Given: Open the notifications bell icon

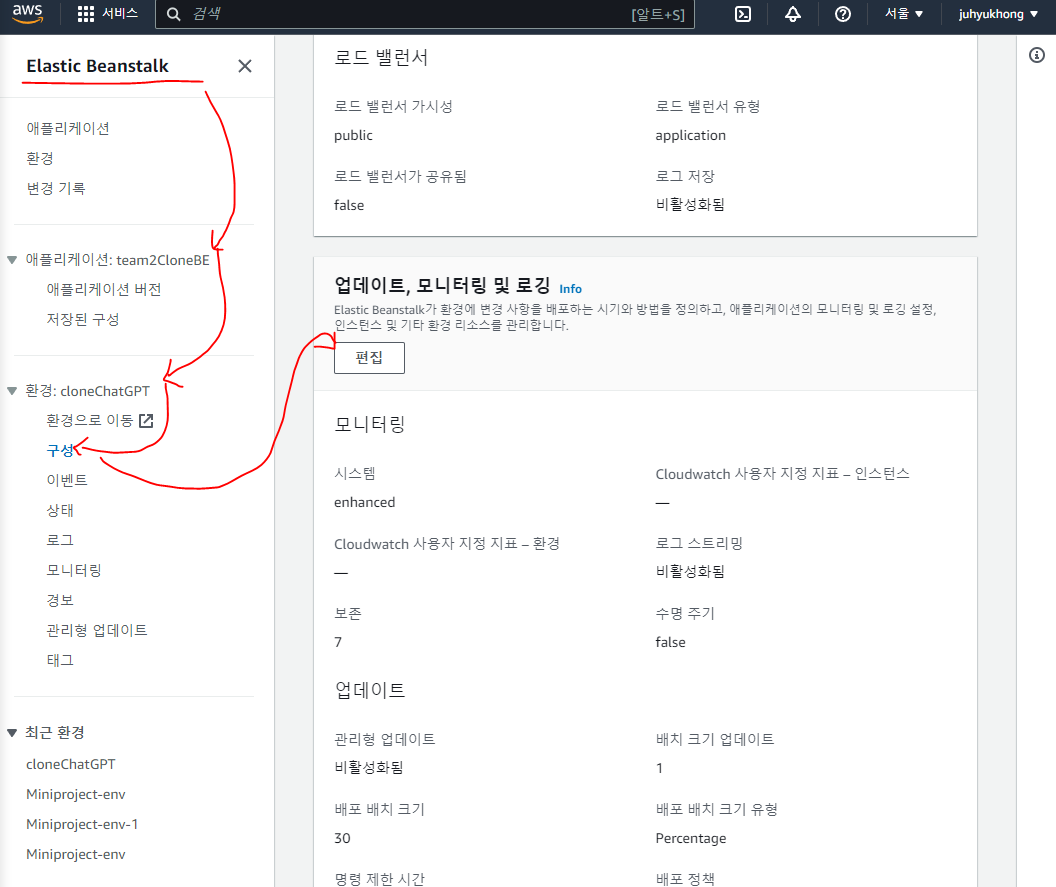Looking at the screenshot, I should click(793, 14).
